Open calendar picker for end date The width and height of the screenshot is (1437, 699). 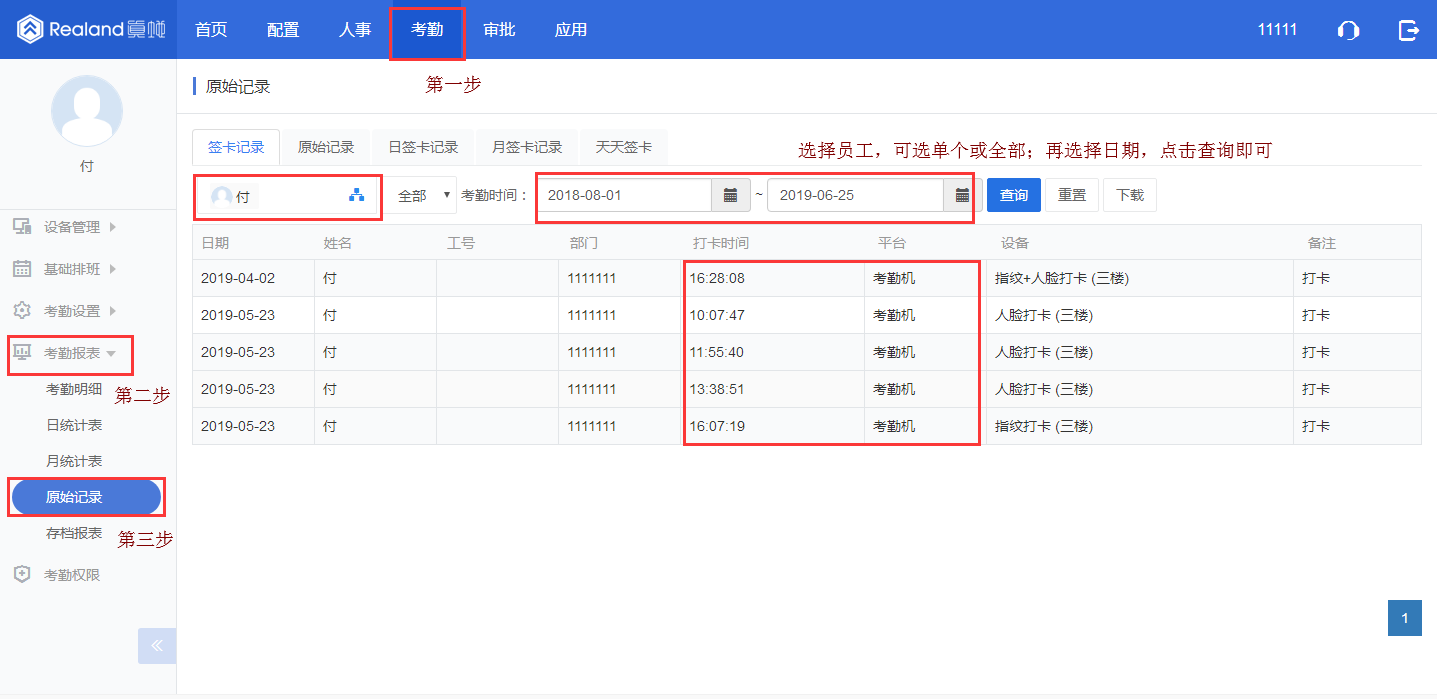coord(963,195)
